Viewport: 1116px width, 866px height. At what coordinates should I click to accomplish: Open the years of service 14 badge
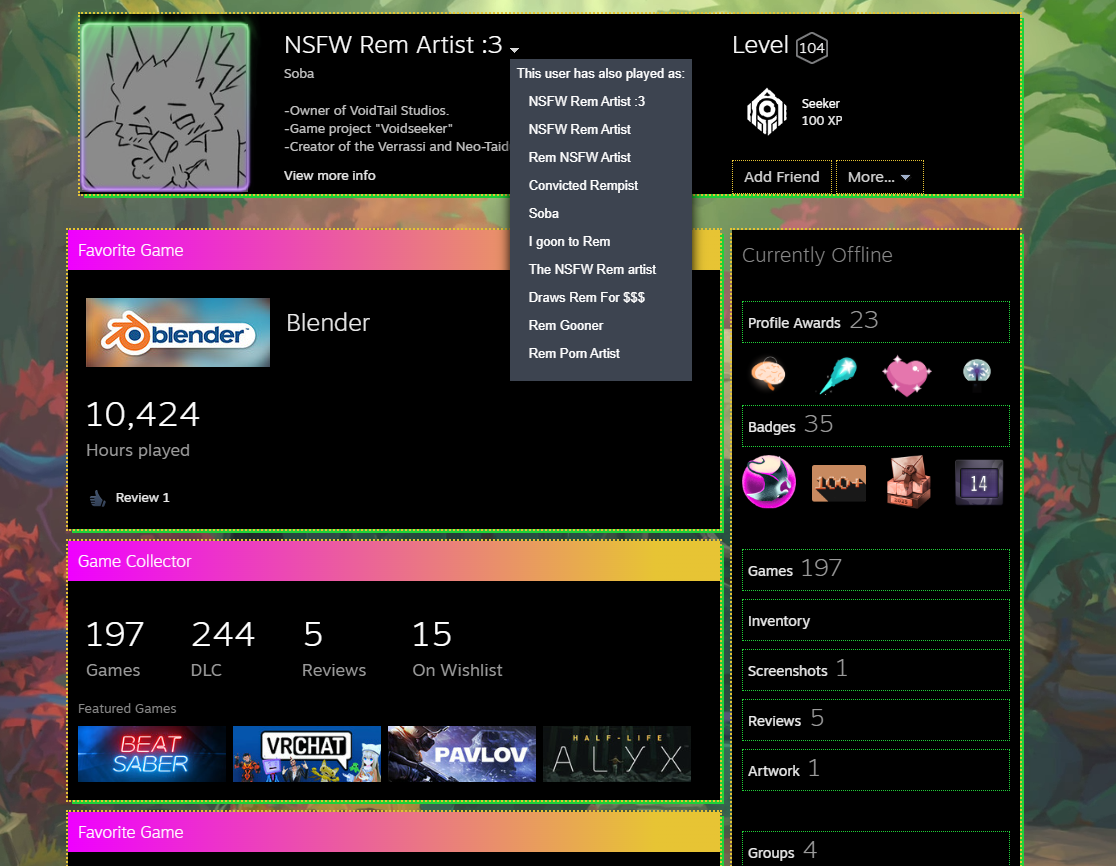click(x=978, y=482)
